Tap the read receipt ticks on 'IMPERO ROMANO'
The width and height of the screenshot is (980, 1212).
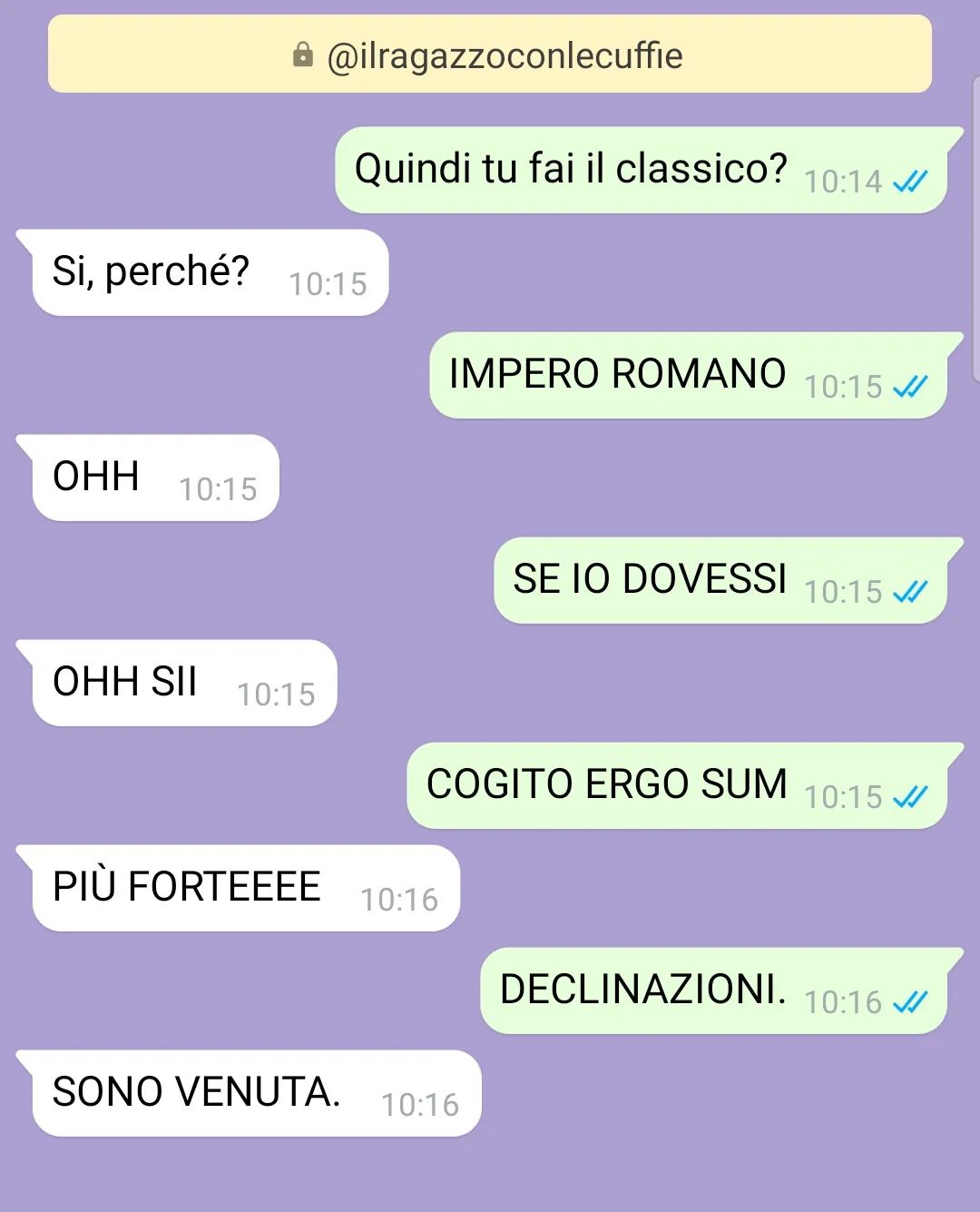[x=910, y=388]
